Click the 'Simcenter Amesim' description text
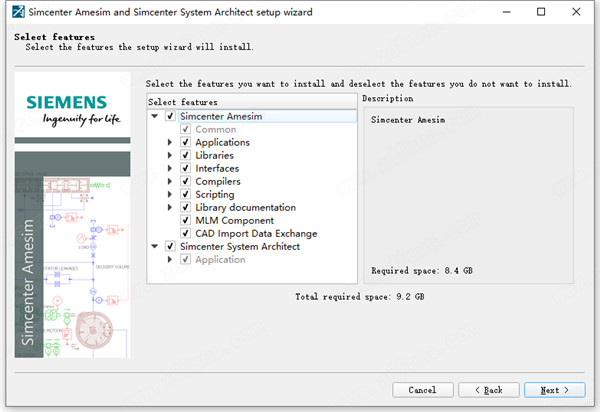Viewport: 600px width, 412px height. click(x=408, y=120)
